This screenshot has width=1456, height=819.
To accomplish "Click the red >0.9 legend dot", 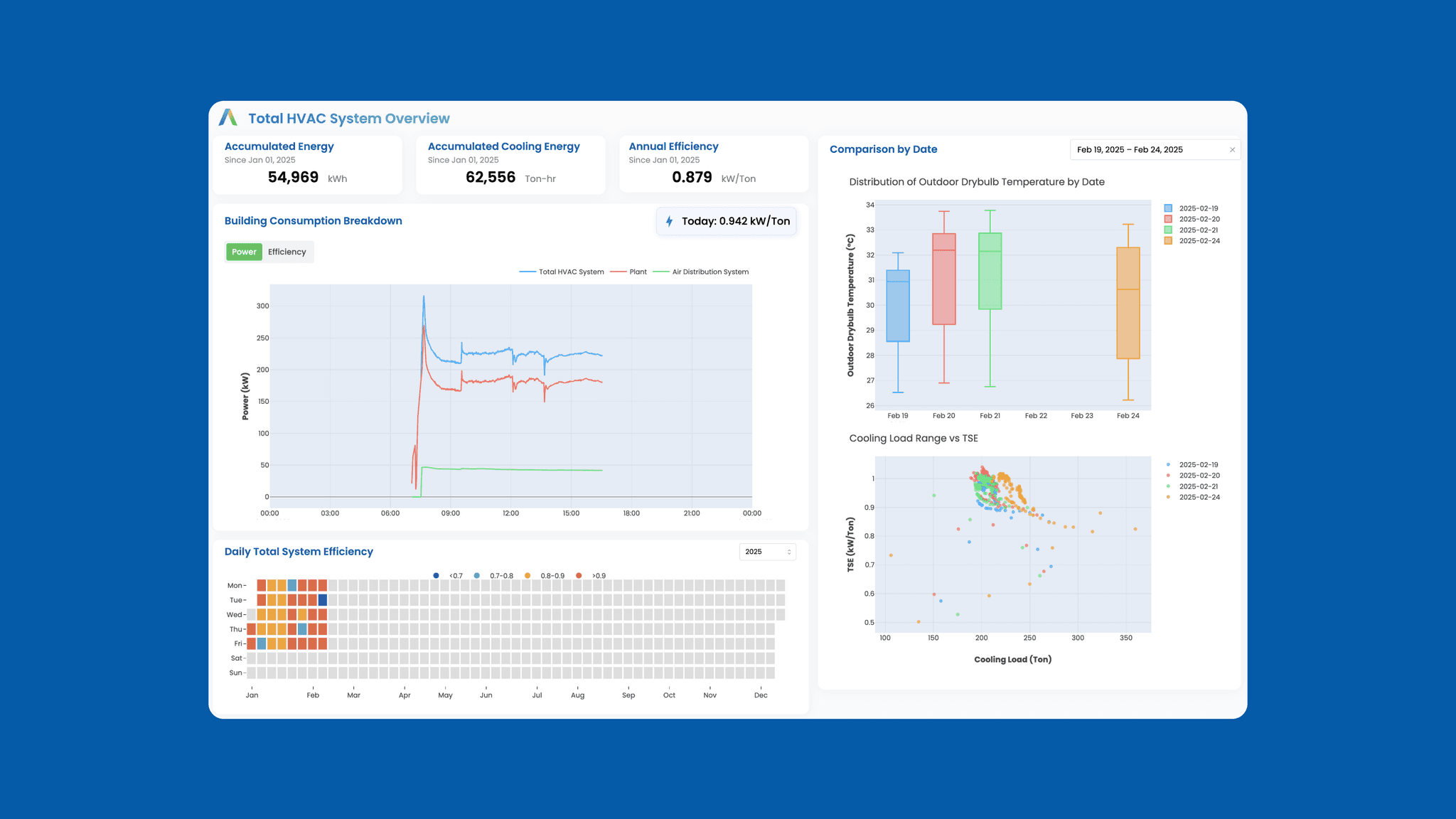I will point(579,576).
